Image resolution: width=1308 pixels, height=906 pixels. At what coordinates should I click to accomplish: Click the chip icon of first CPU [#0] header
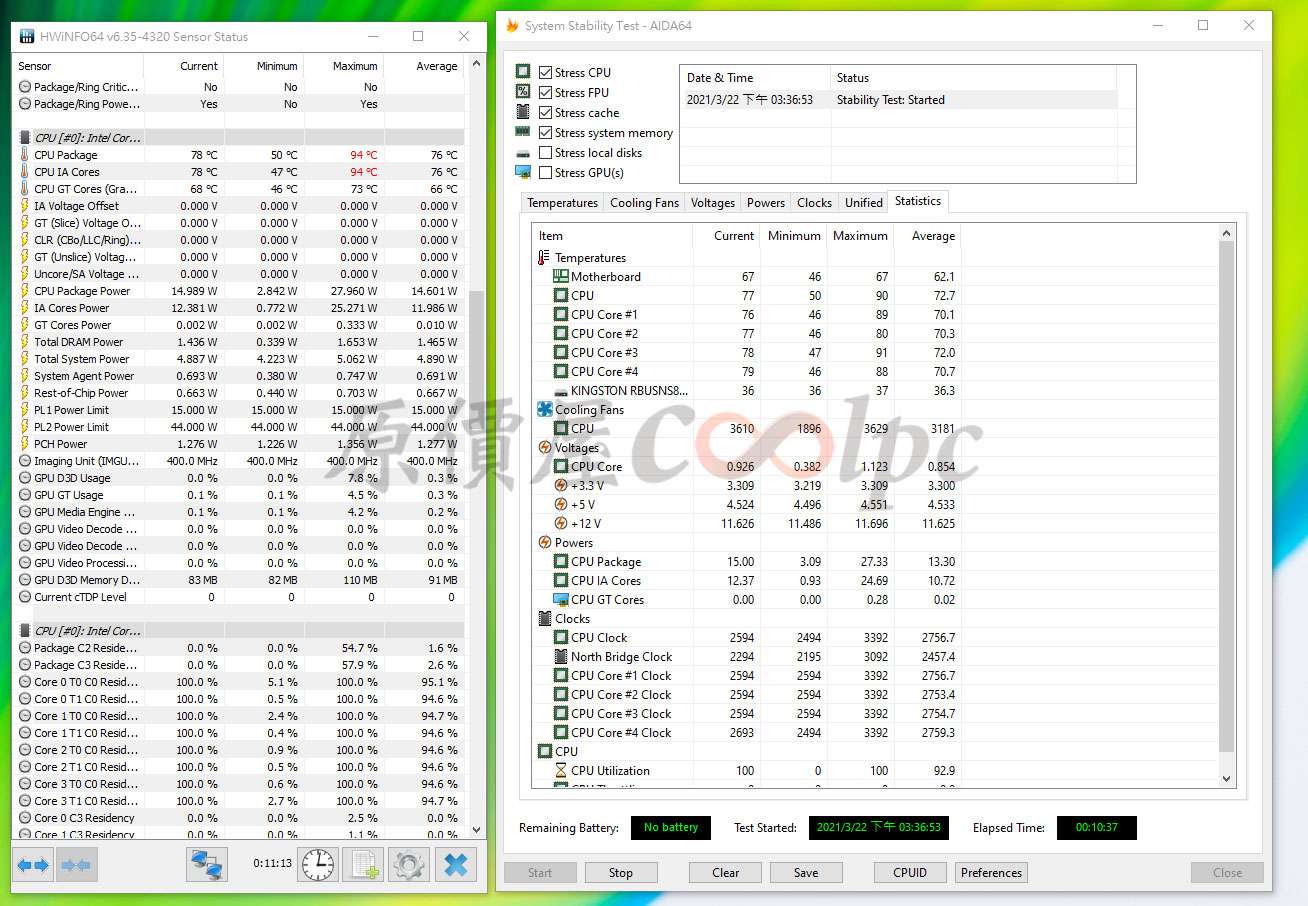[25, 138]
